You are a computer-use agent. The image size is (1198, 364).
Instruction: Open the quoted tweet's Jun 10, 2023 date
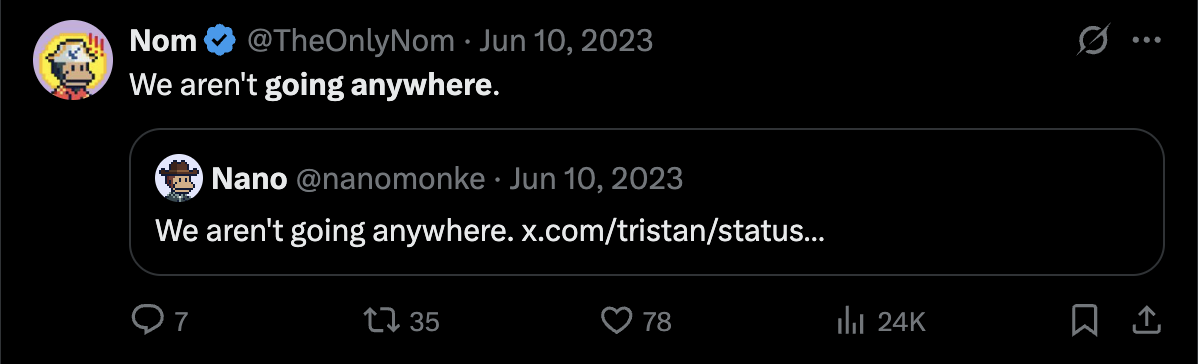(x=596, y=179)
